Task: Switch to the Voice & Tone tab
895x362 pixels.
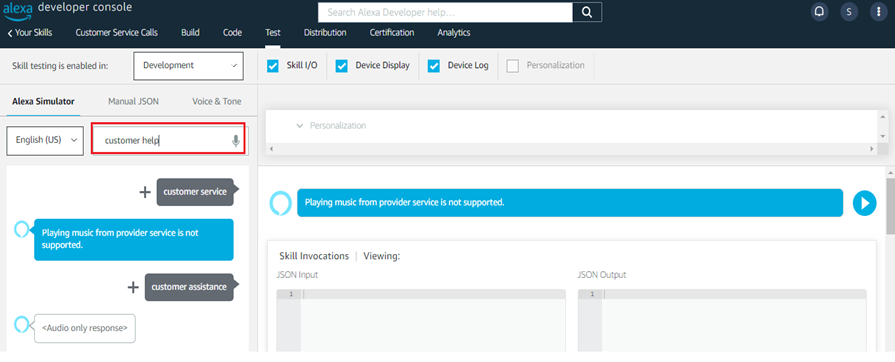Action: [217, 101]
